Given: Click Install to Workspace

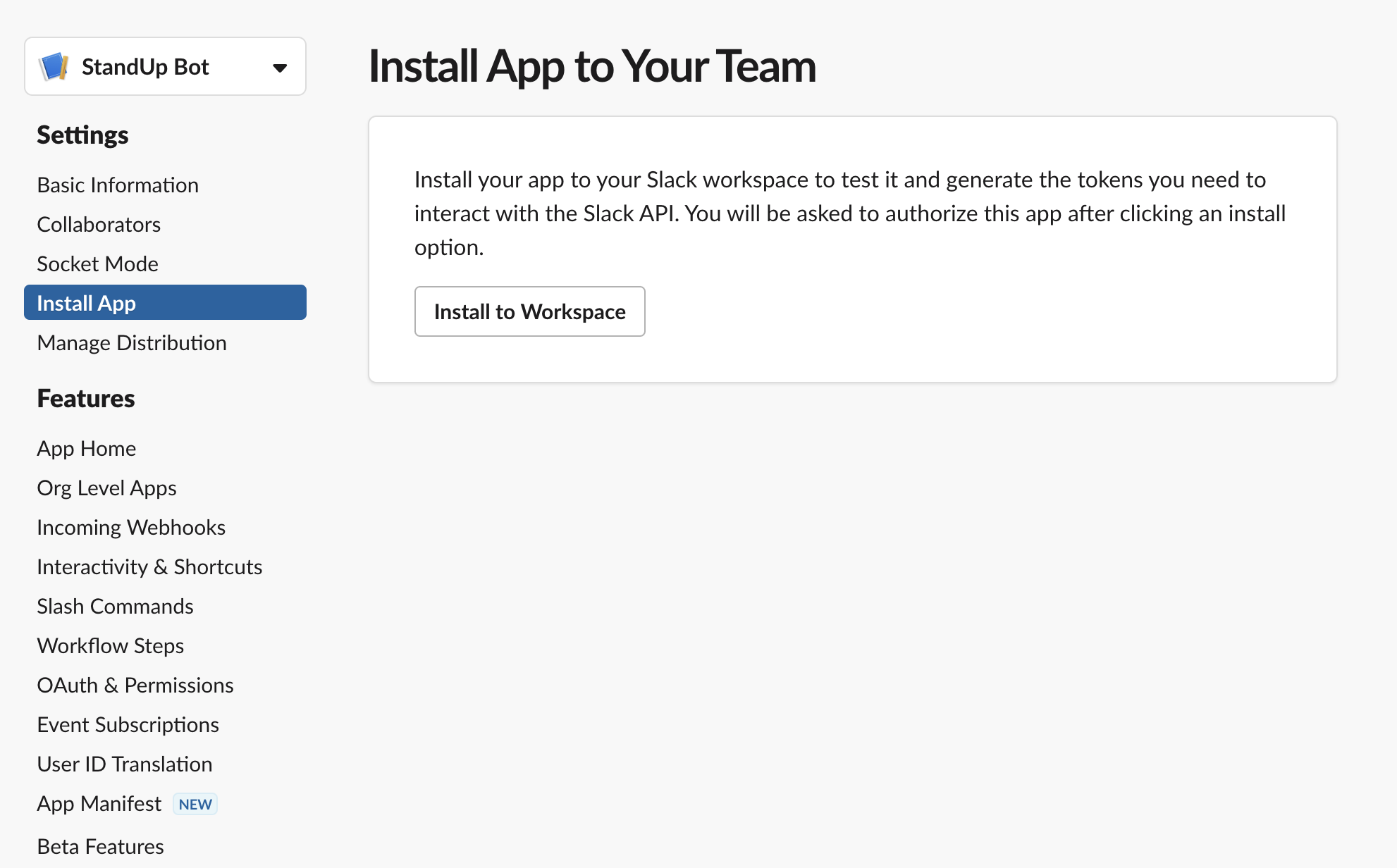Looking at the screenshot, I should coord(529,311).
